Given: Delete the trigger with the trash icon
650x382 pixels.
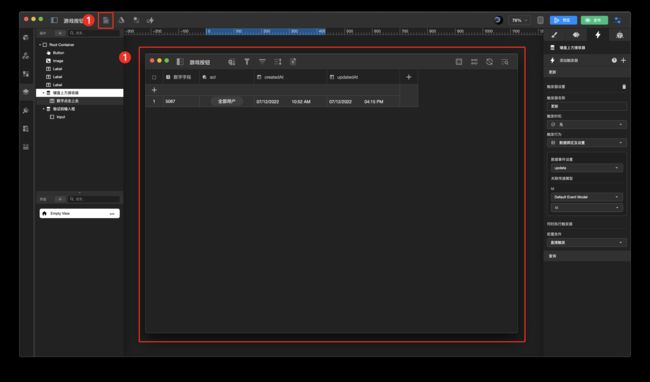Looking at the screenshot, I should 624,87.
